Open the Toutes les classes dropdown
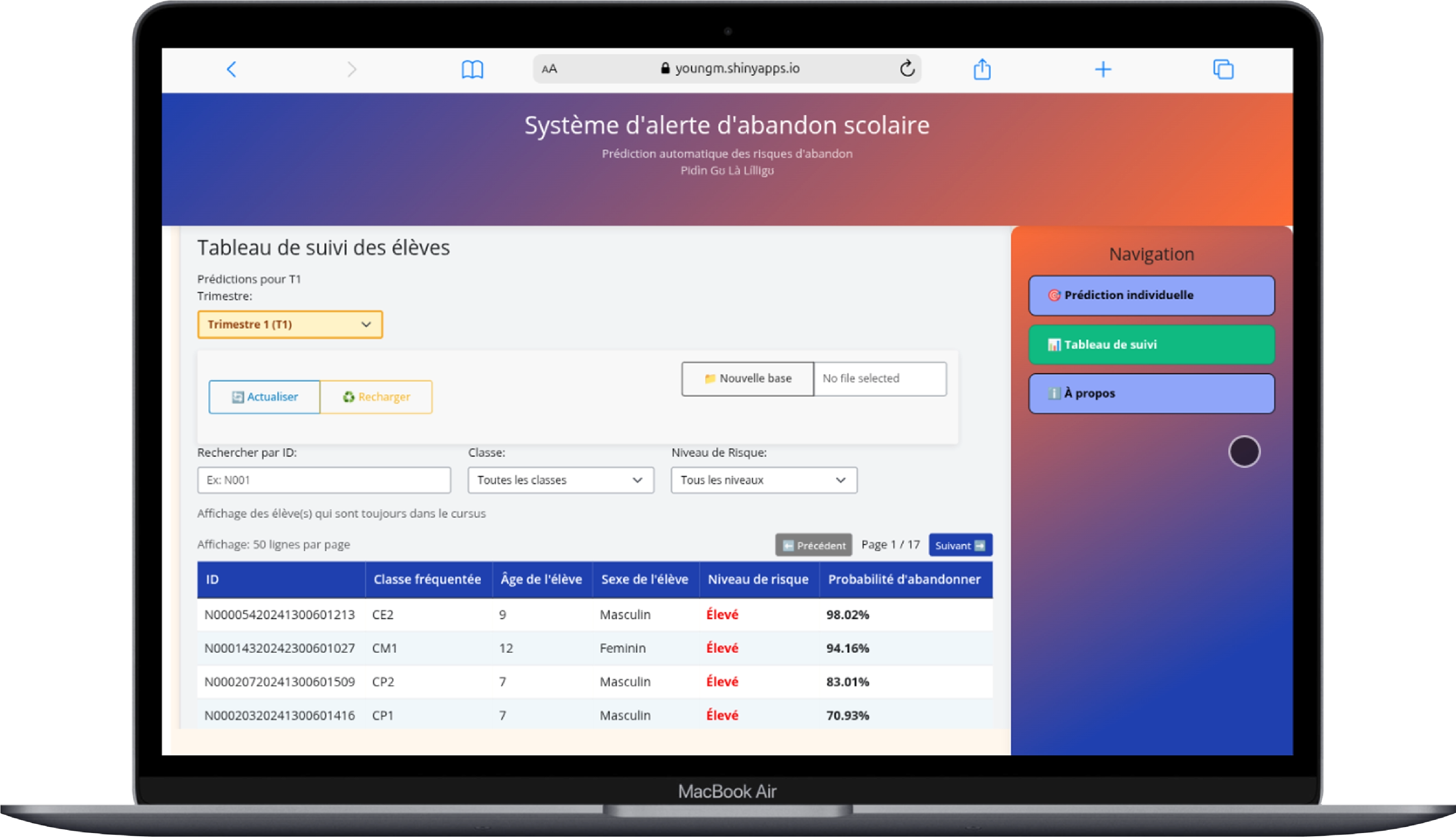1456x837 pixels. 560,480
